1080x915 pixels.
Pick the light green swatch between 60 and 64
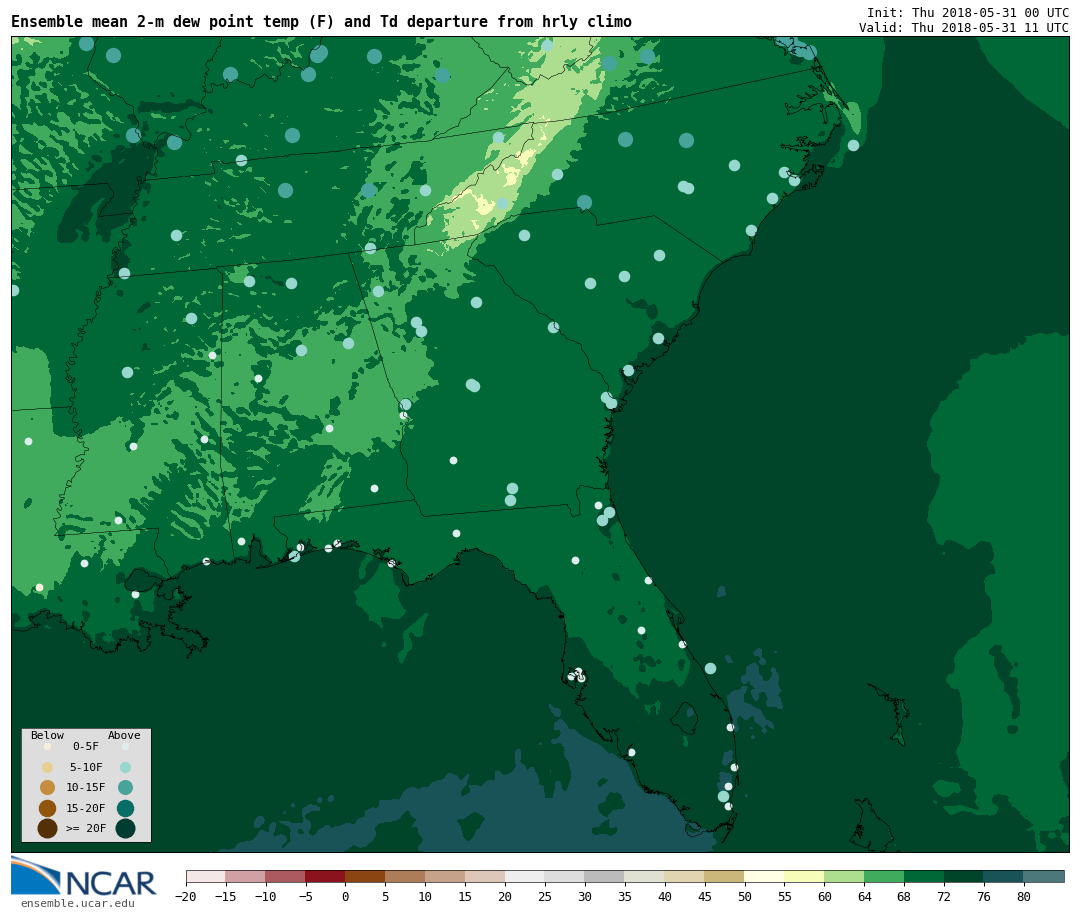(845, 876)
